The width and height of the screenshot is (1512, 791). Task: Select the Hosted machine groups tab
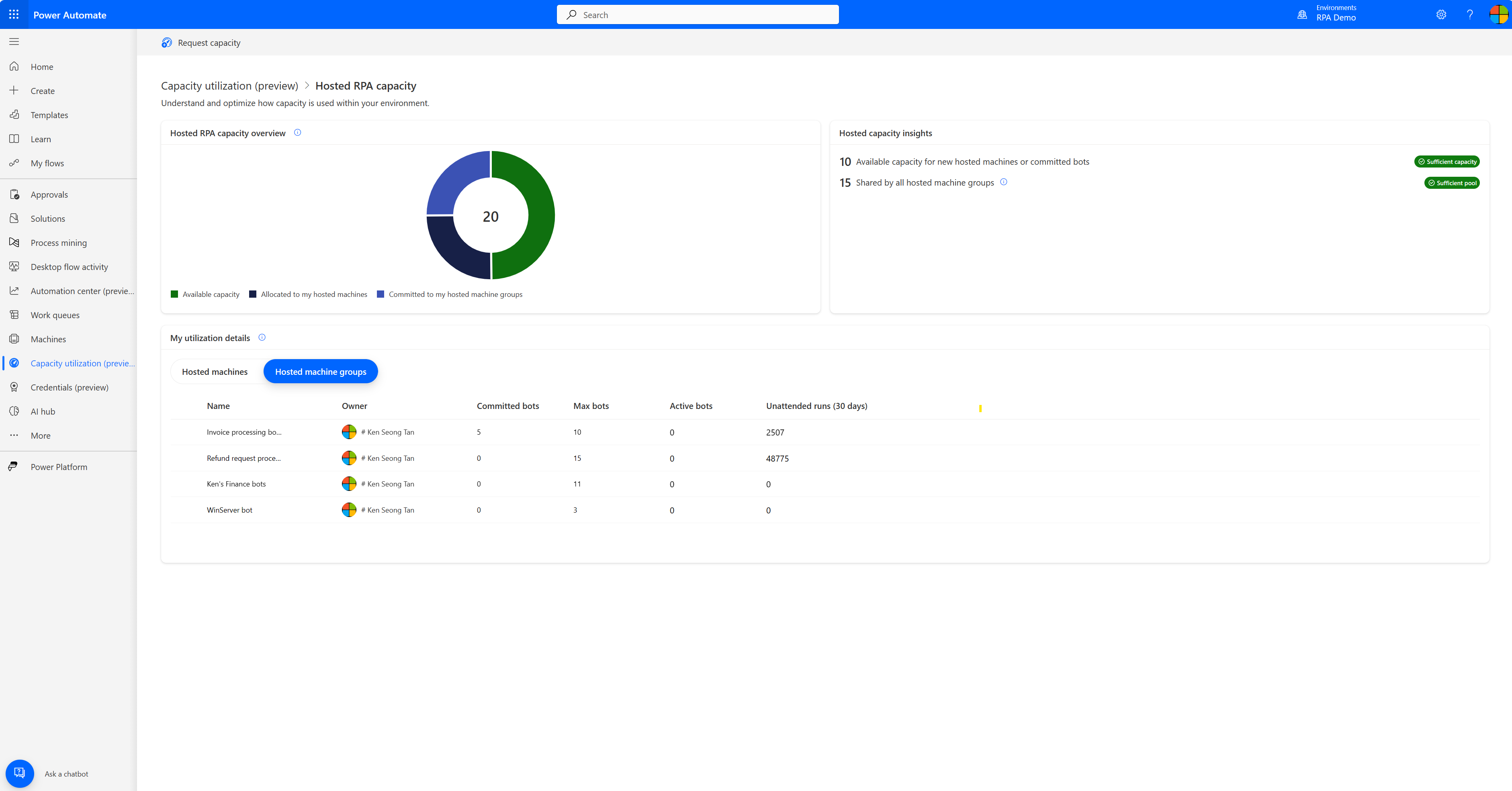click(x=321, y=372)
